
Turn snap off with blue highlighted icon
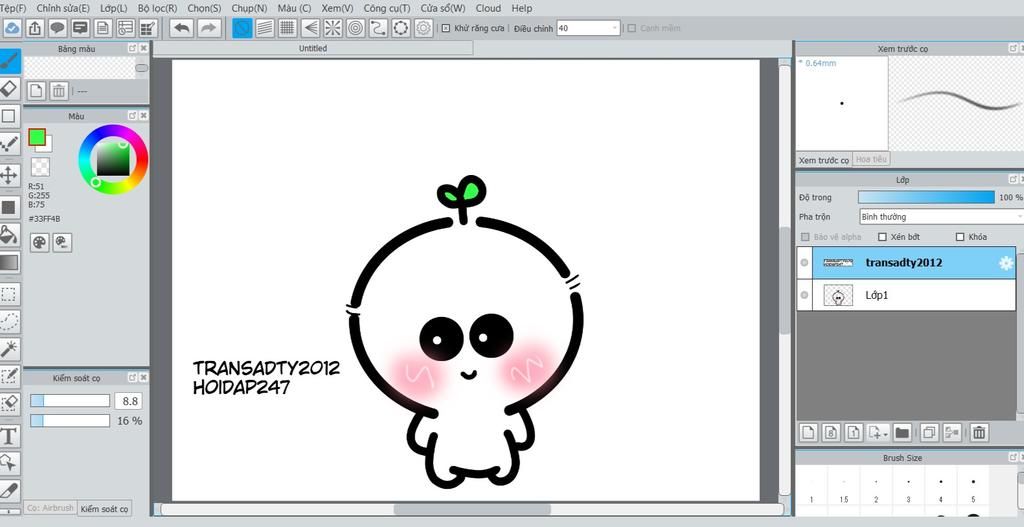[x=242, y=28]
